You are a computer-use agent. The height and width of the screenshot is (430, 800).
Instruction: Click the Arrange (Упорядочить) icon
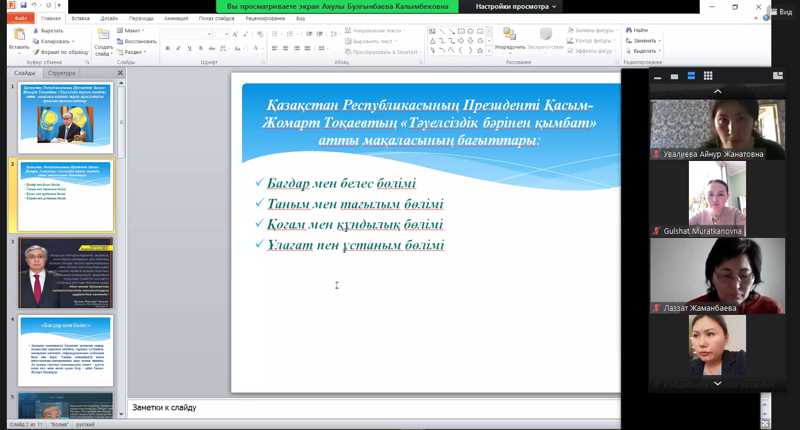click(x=509, y=36)
